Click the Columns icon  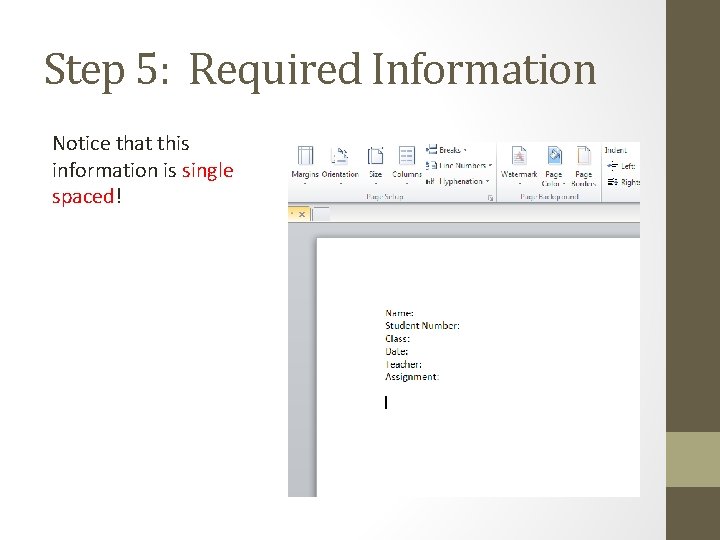click(406, 156)
